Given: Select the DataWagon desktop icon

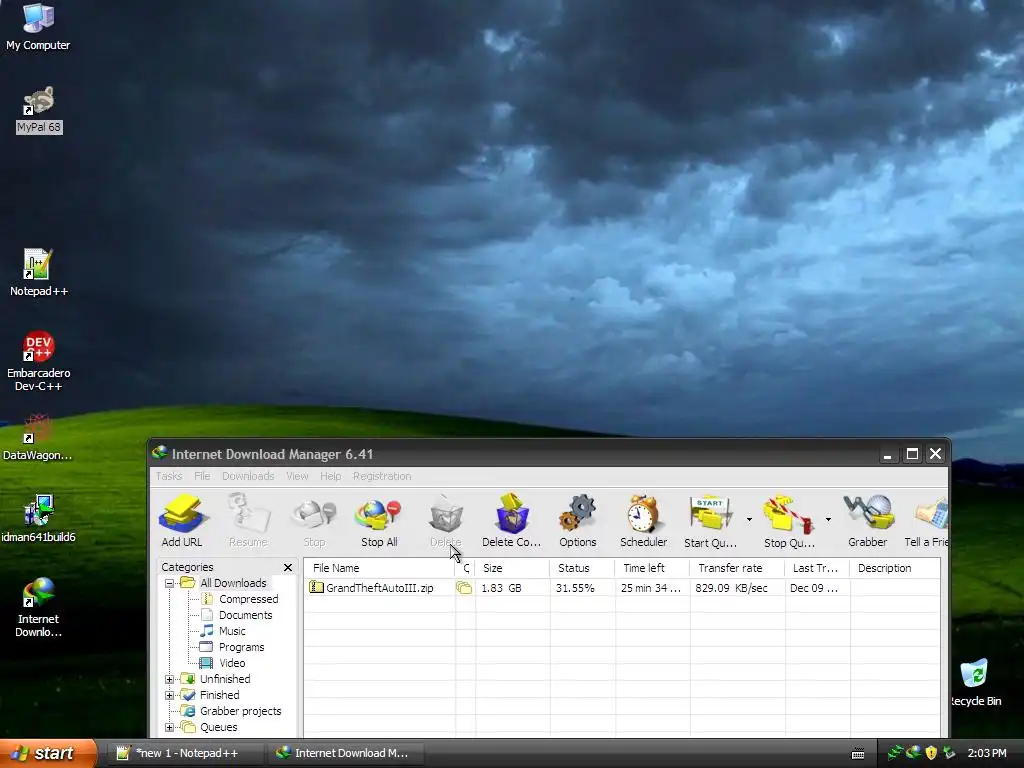Looking at the screenshot, I should click(37, 438).
